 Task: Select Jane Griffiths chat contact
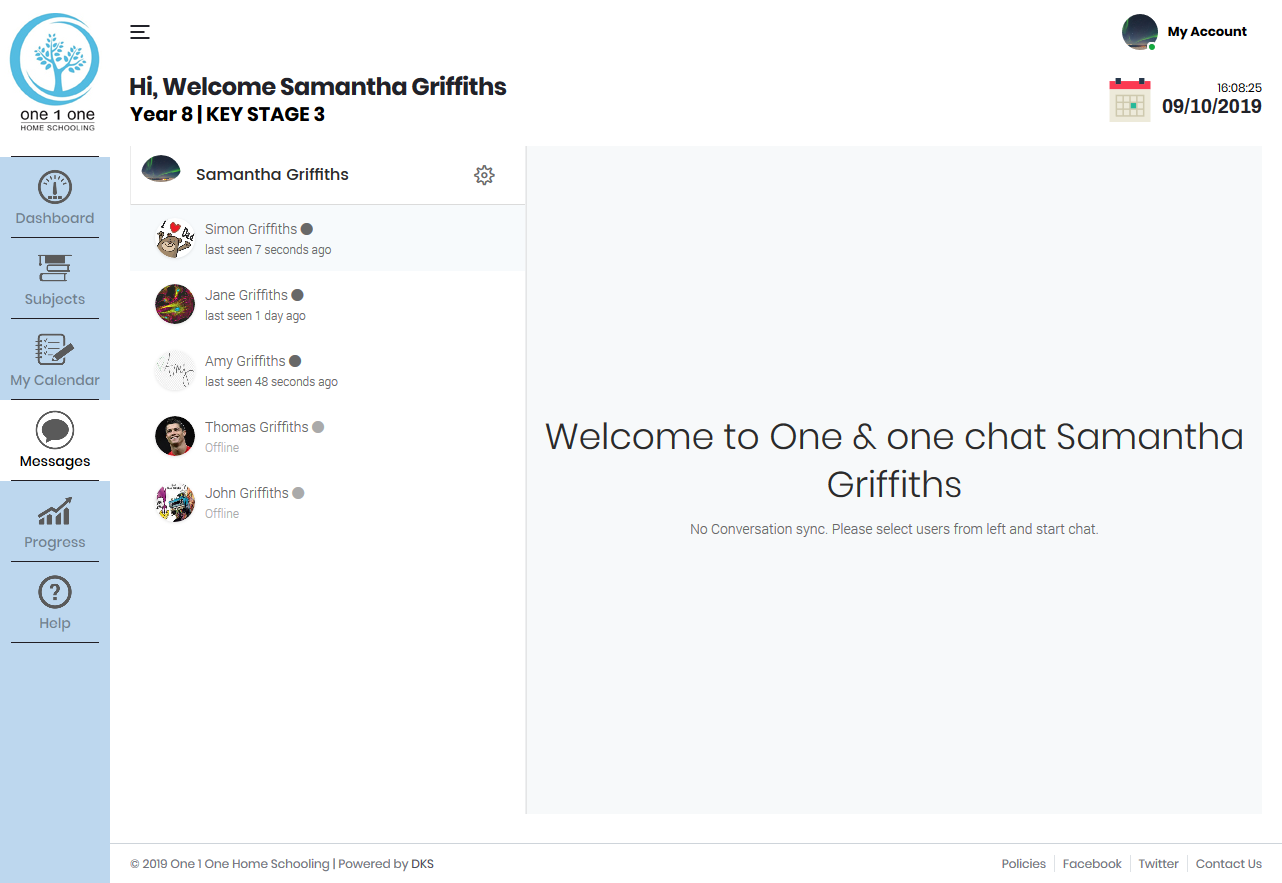pyautogui.click(x=247, y=304)
